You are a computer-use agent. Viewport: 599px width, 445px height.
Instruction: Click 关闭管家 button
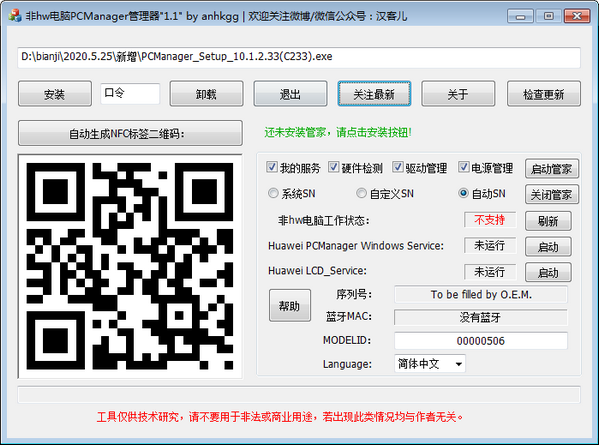(x=552, y=194)
